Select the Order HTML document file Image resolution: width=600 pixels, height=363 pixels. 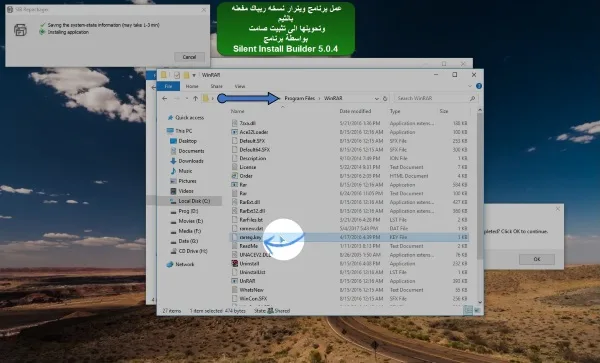point(242,176)
